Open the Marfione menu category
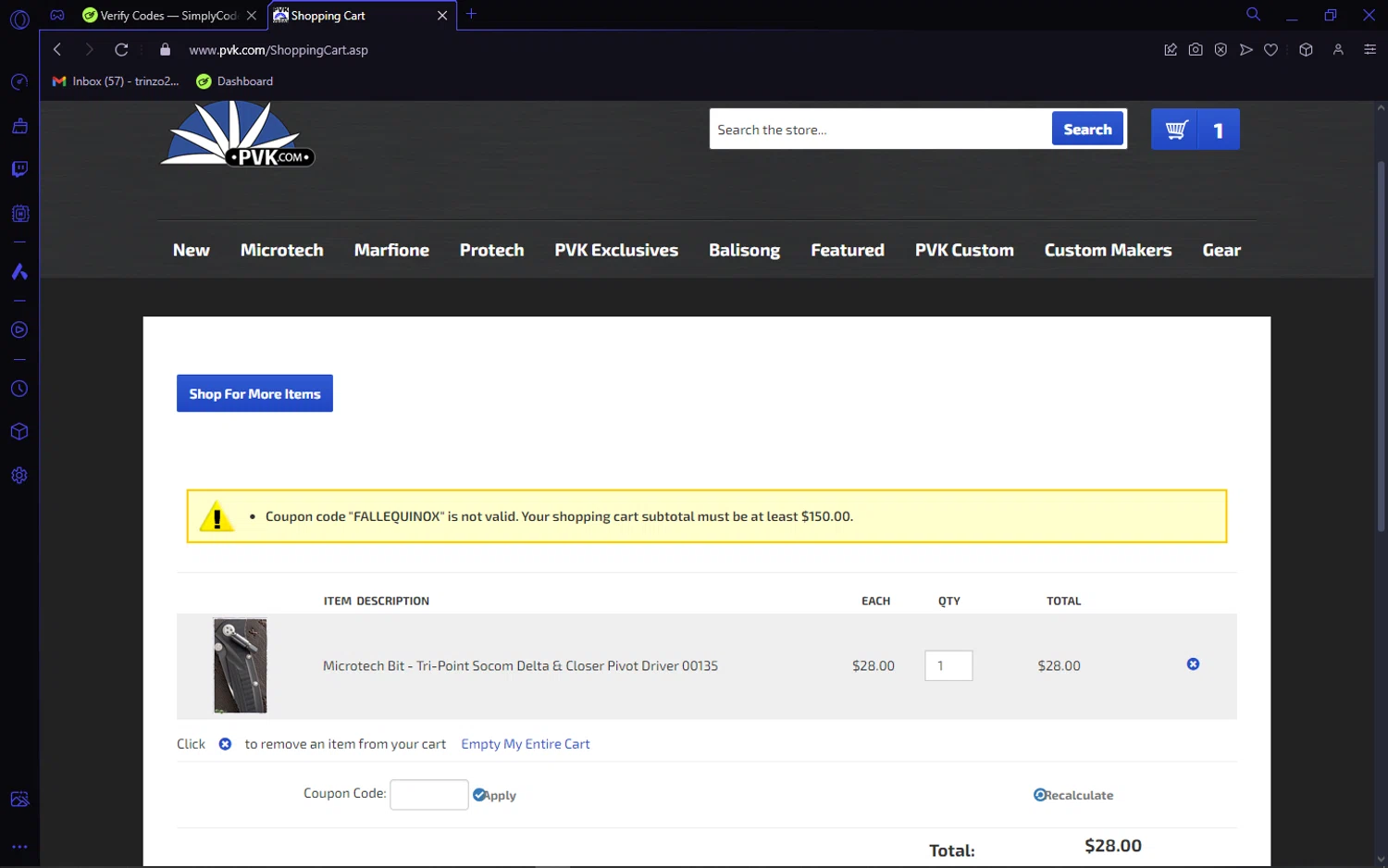This screenshot has height=868, width=1388. pos(391,250)
